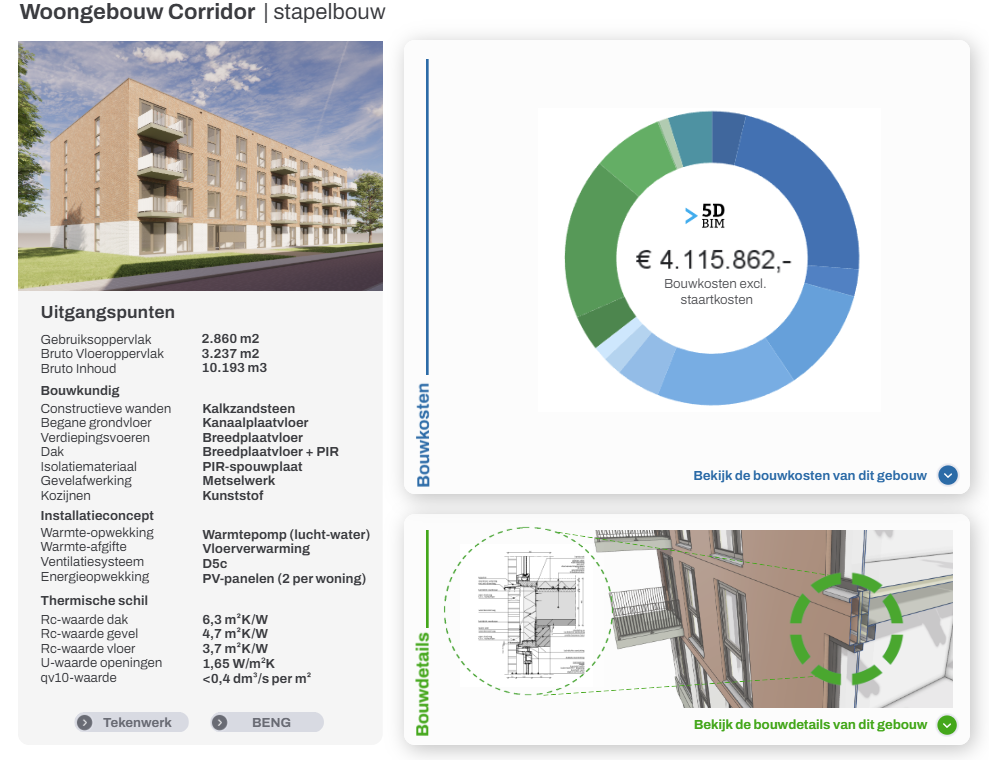Click the arrow icon on the Tekenwerk button

[86, 722]
